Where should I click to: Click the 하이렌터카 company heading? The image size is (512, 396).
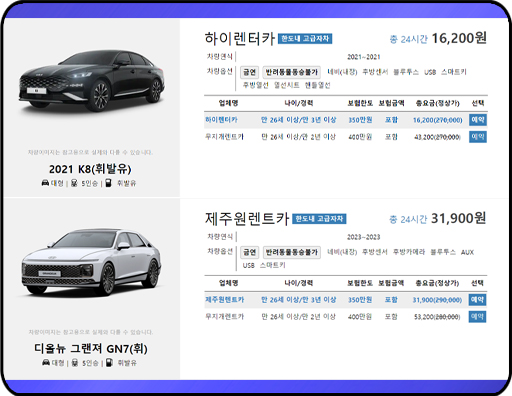(x=239, y=39)
